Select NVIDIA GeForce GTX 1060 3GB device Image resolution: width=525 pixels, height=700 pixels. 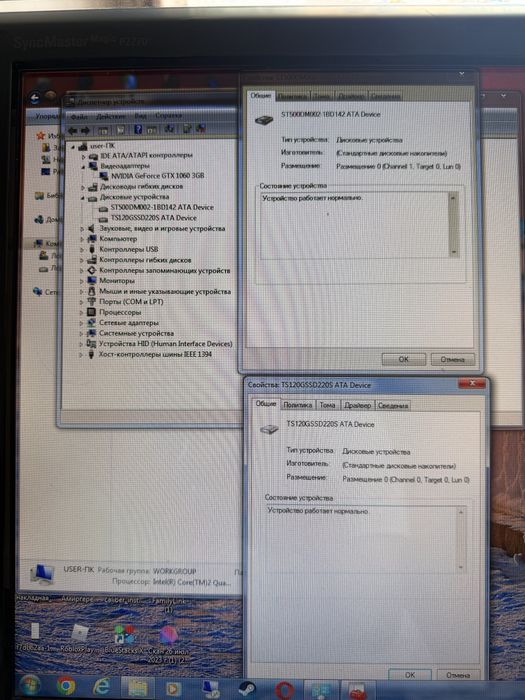[x=157, y=176]
